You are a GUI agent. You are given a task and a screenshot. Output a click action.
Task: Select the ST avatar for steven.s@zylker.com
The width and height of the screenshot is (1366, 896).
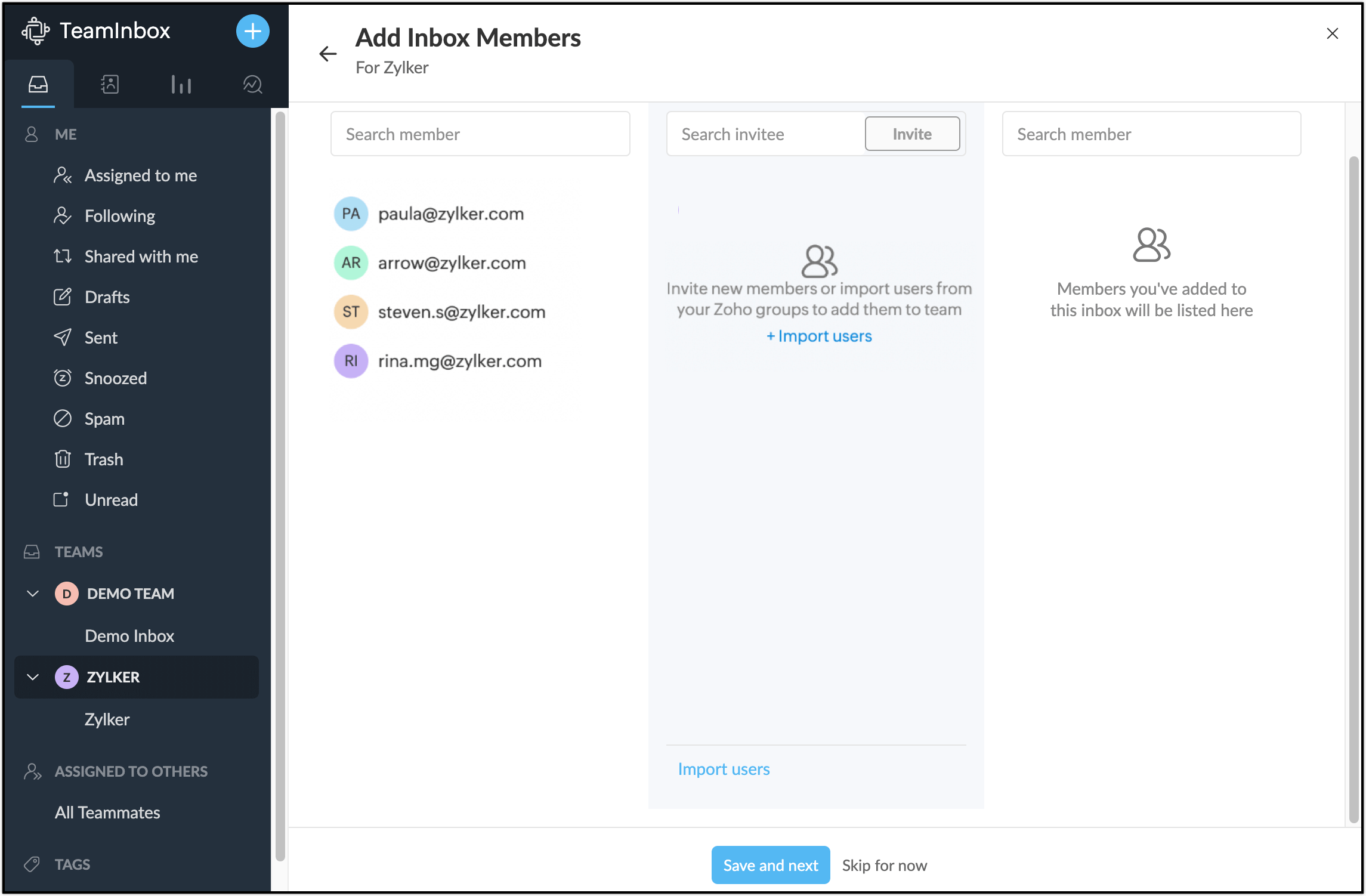coord(351,311)
